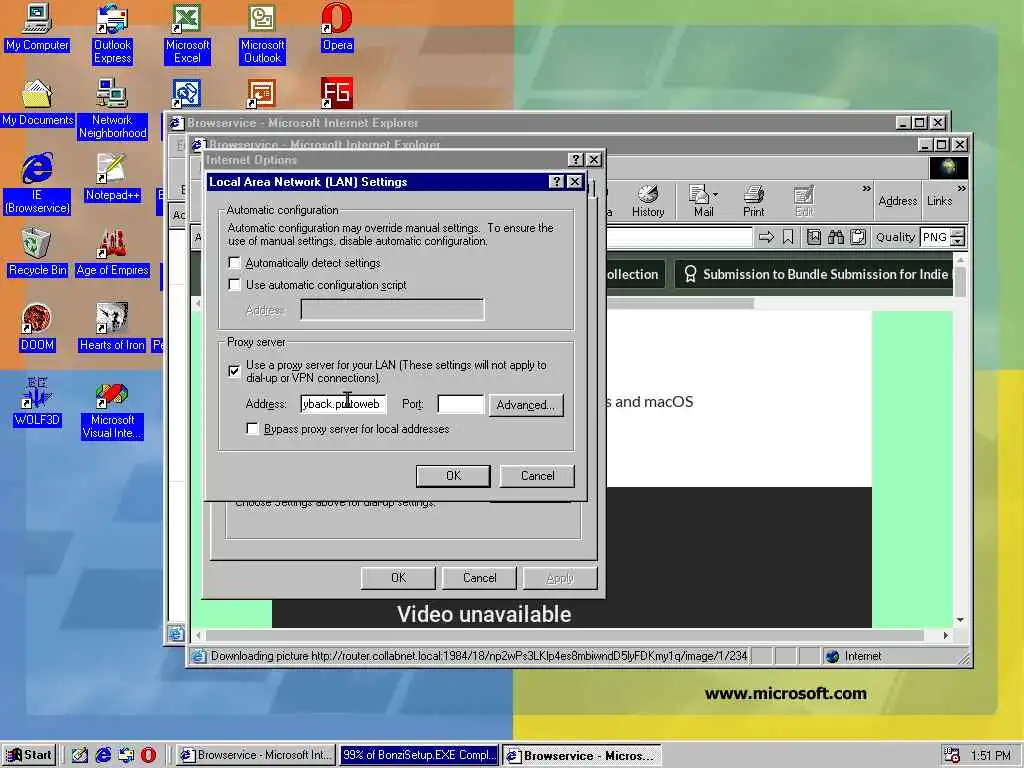Check Use automatic configuration script
Image resolution: width=1024 pixels, height=768 pixels.
click(x=234, y=285)
